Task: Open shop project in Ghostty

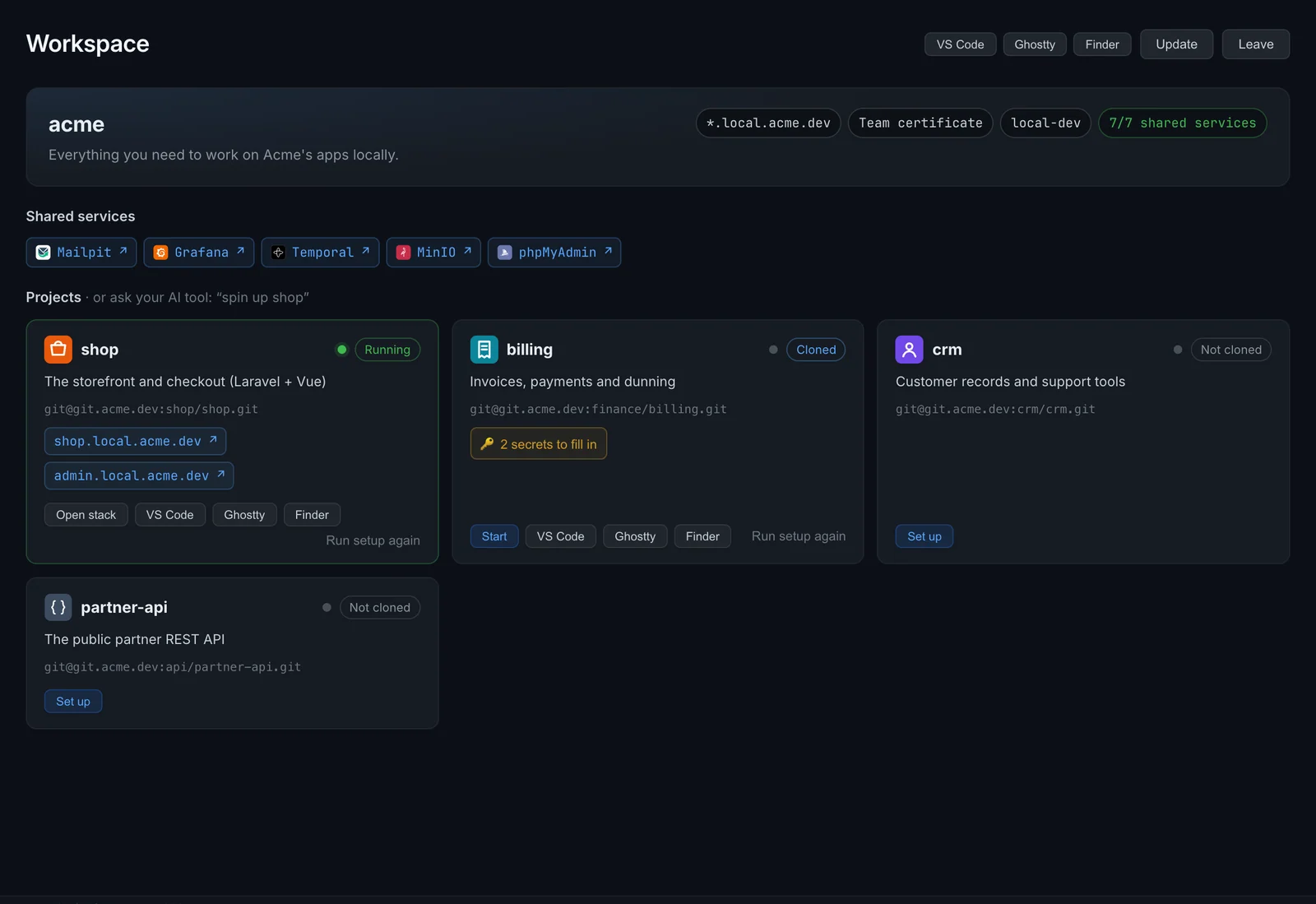Action: coord(244,515)
